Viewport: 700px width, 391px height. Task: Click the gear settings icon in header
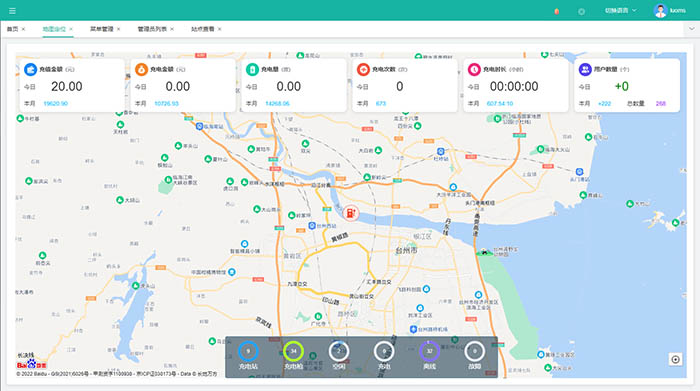click(x=581, y=11)
